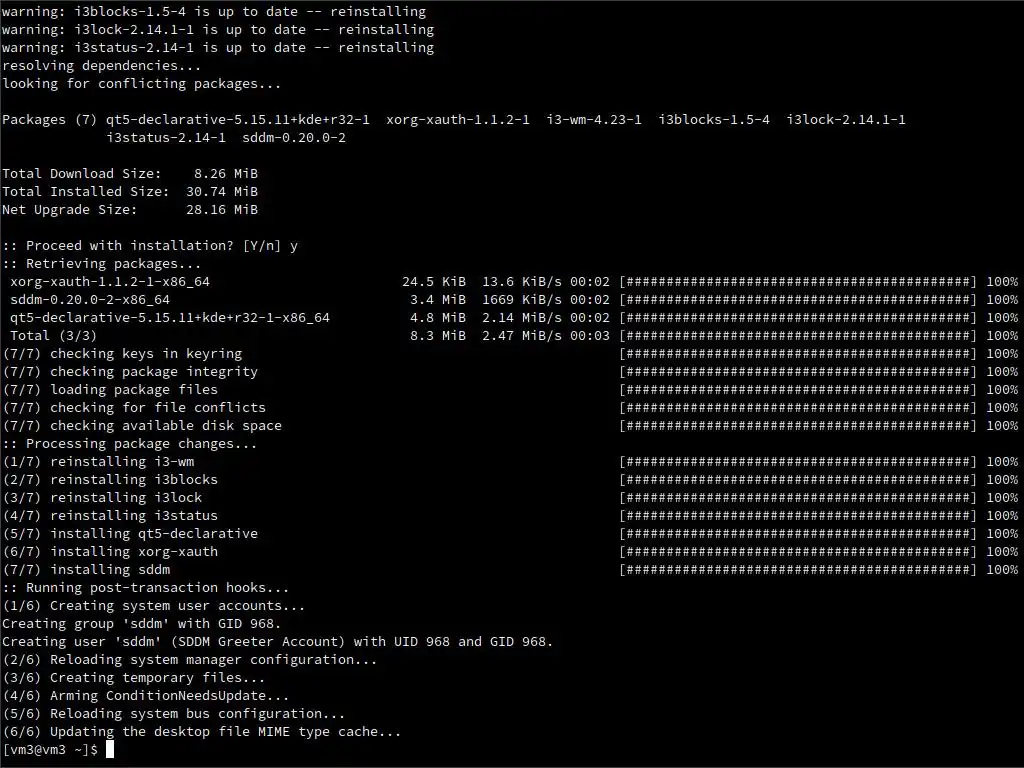The height and width of the screenshot is (768, 1024).
Task: Click the shell prompt '[vm3@vm3 ~]$'
Action: tap(50, 750)
